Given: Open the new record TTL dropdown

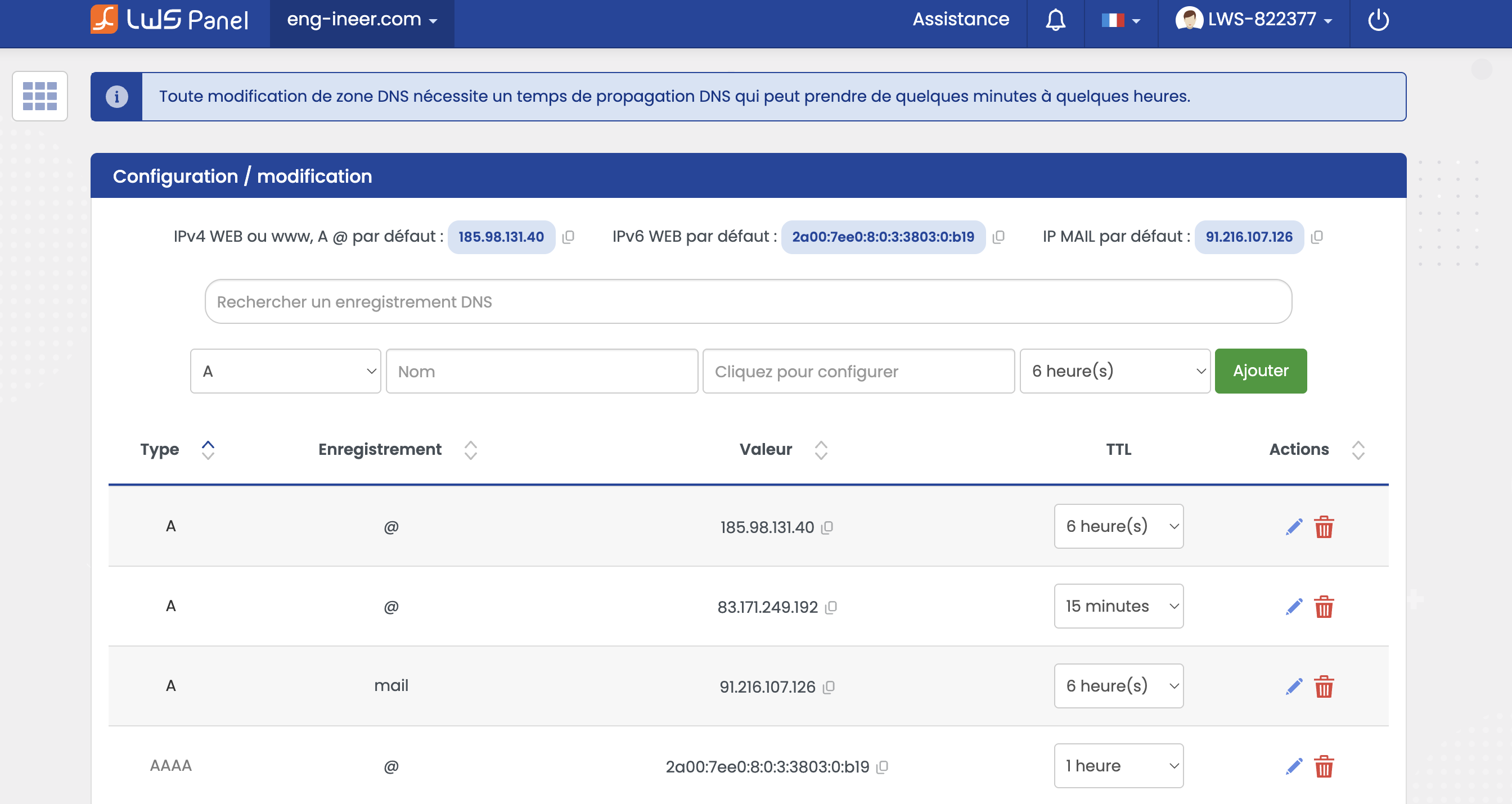Looking at the screenshot, I should click(1115, 371).
